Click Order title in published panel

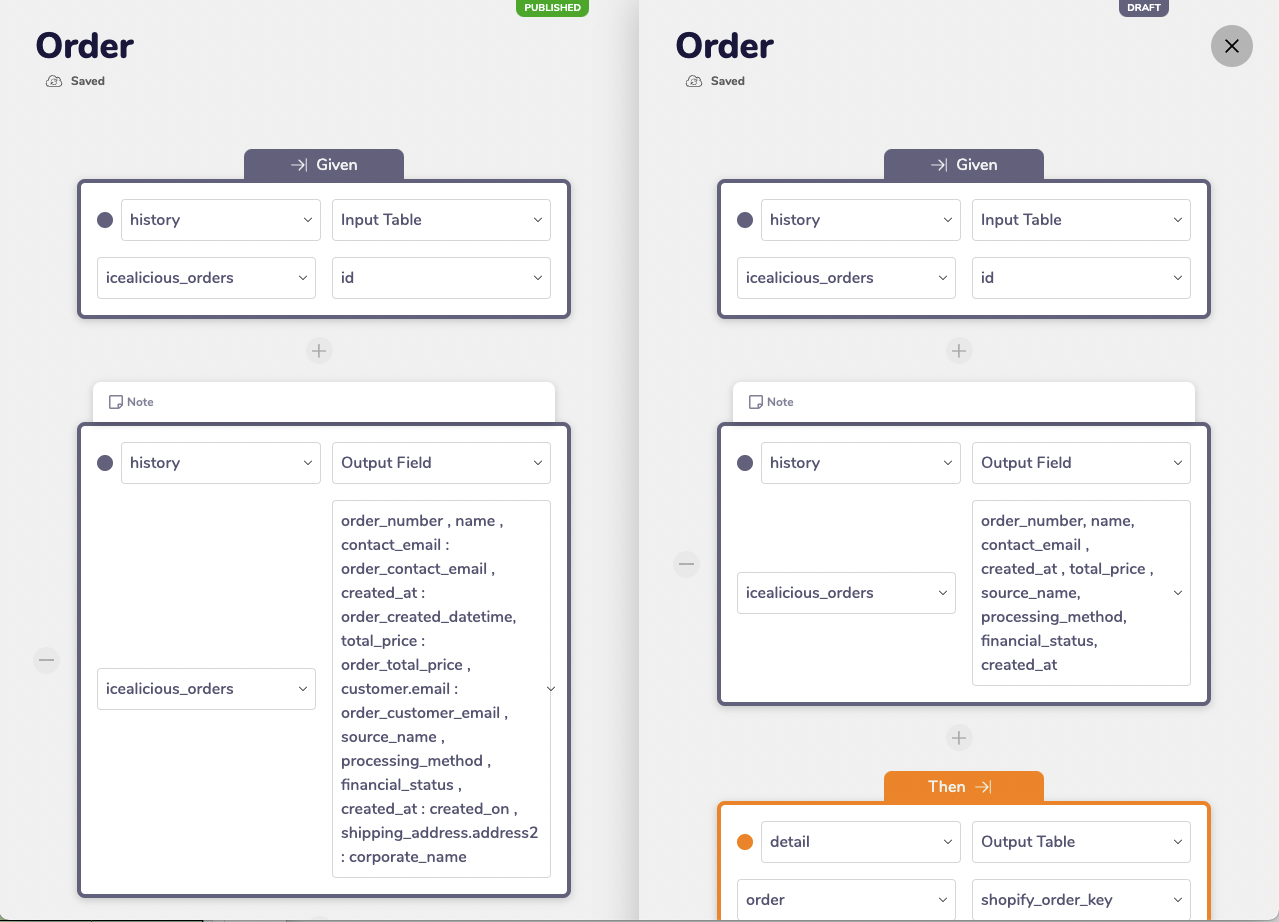[85, 46]
